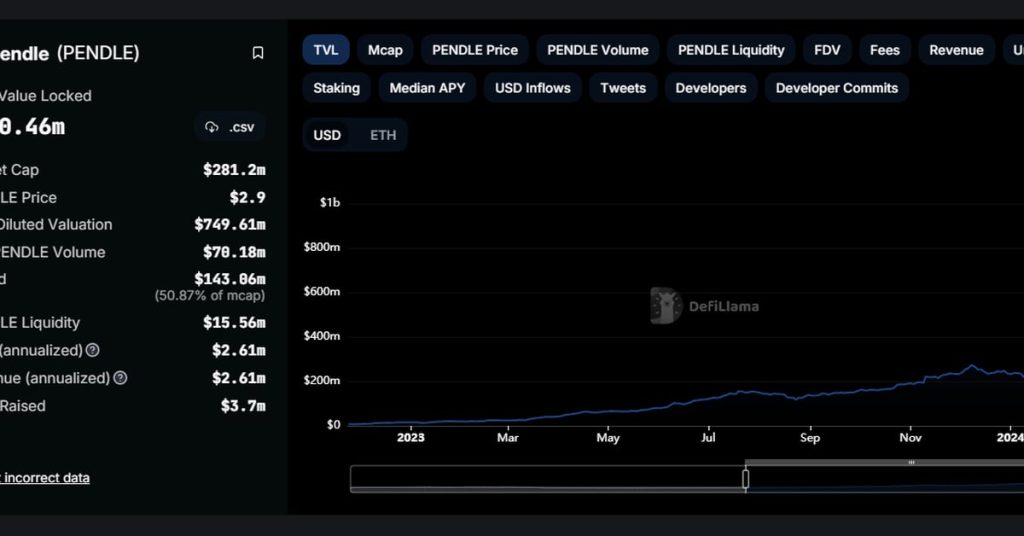The image size is (1024, 536).
Task: Enable the PENDLE Price metric
Action: 475,50
